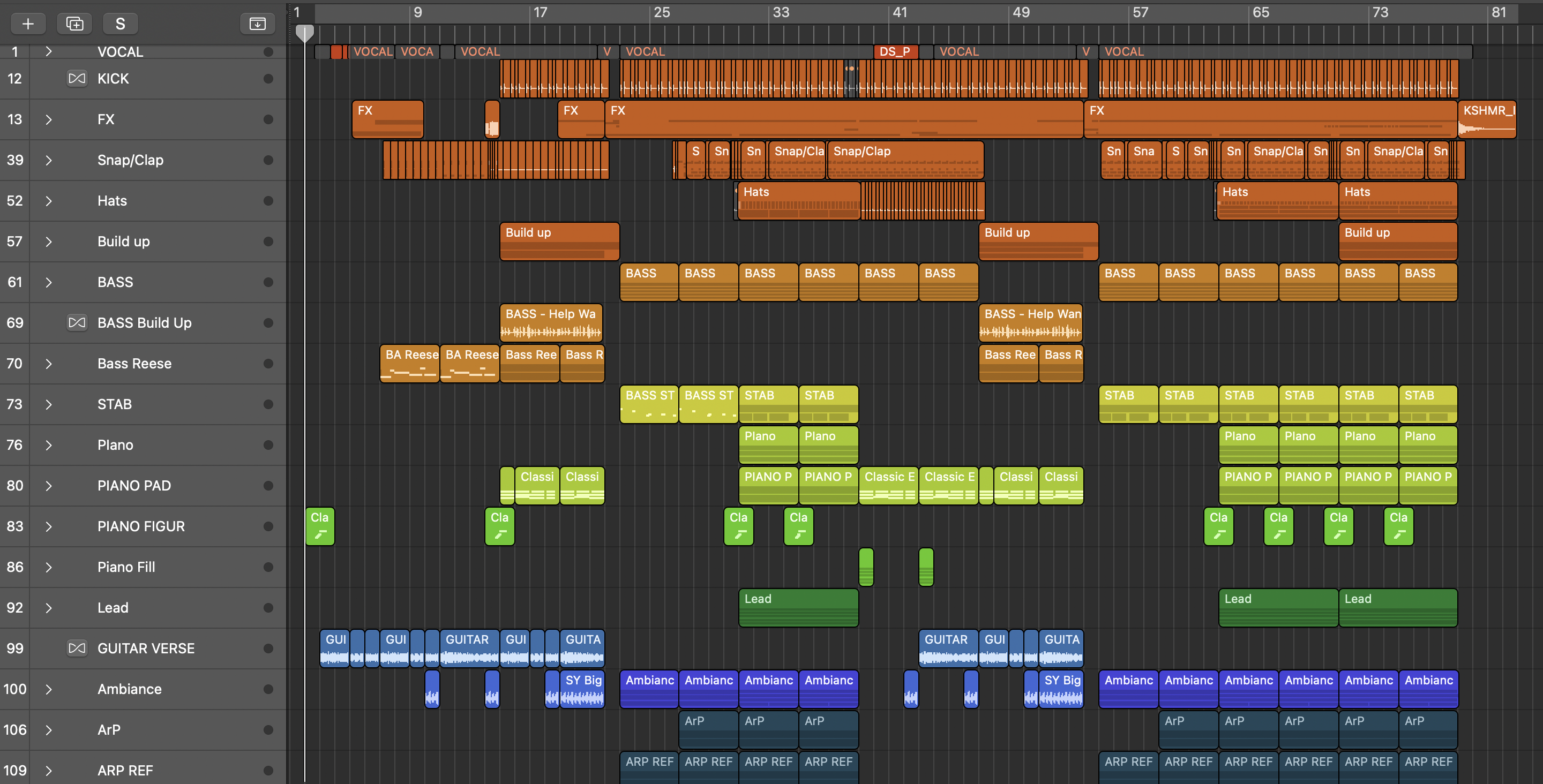Toggle the Snap/Clap track status dot
The height and width of the screenshot is (784, 1543).
coord(268,160)
